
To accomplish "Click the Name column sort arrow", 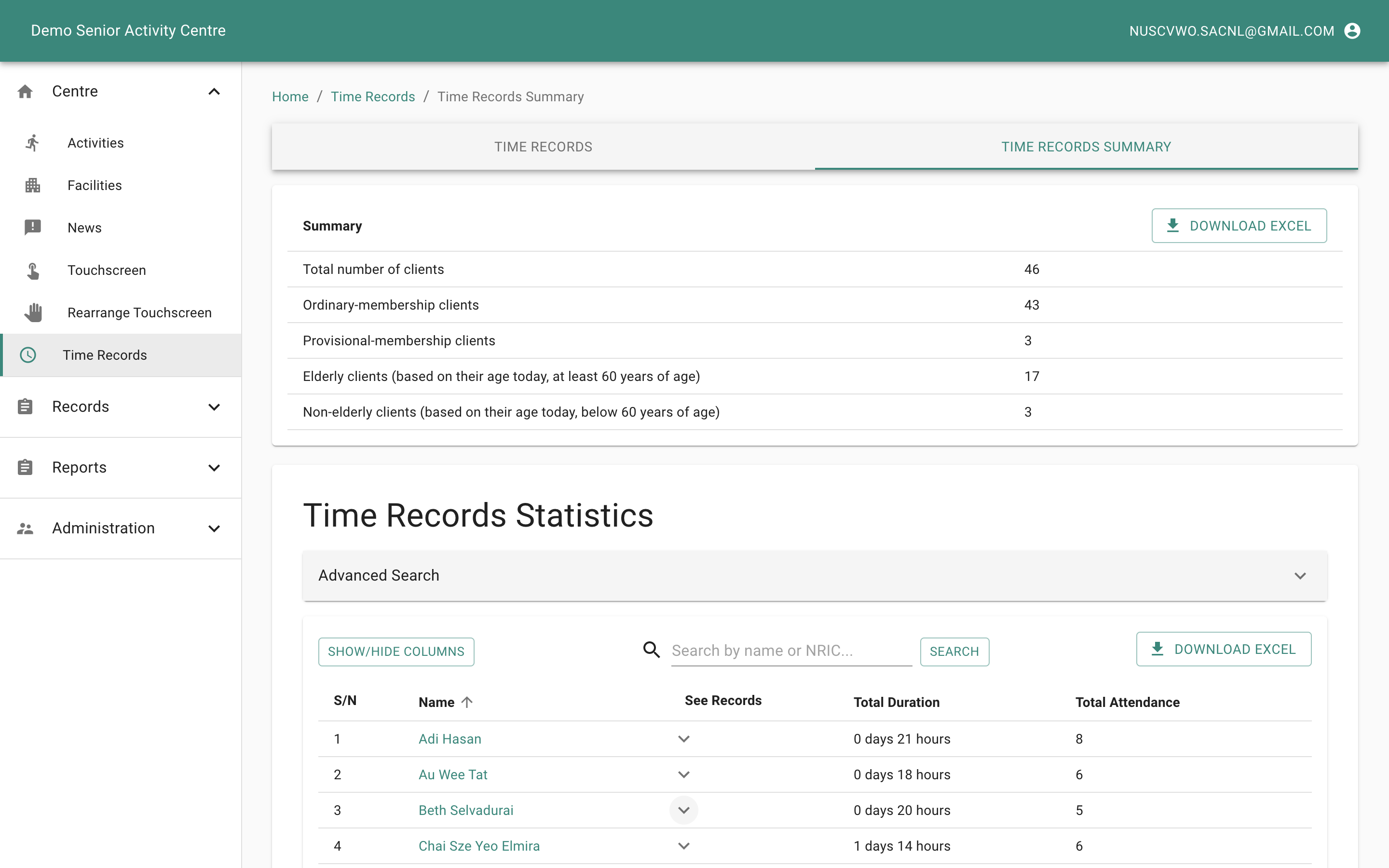I will coord(467,702).
